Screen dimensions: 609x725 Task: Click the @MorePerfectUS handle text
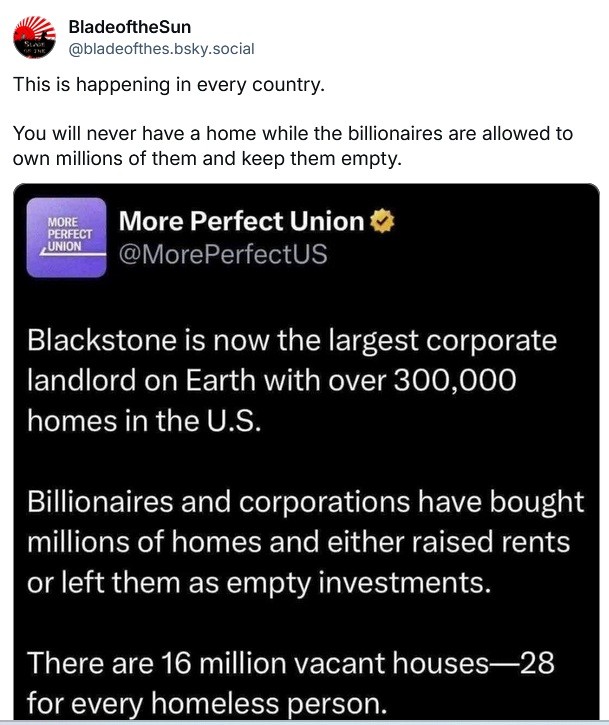222,255
